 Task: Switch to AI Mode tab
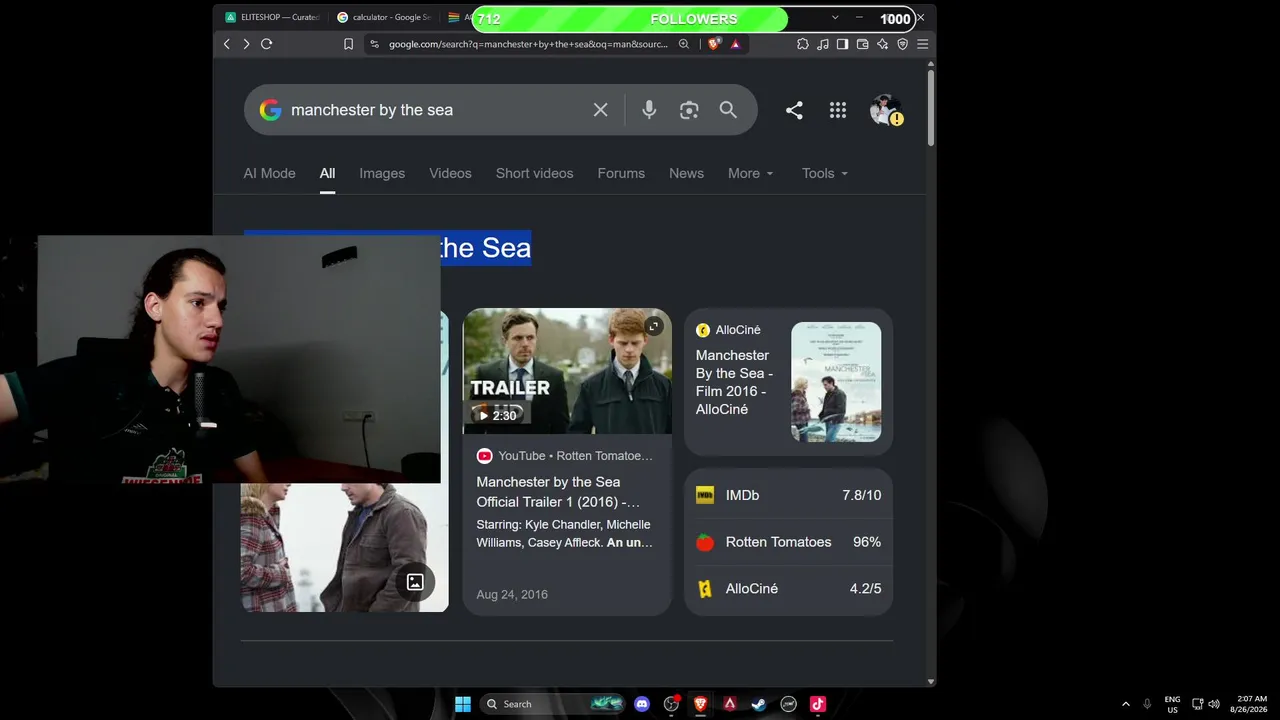(269, 173)
